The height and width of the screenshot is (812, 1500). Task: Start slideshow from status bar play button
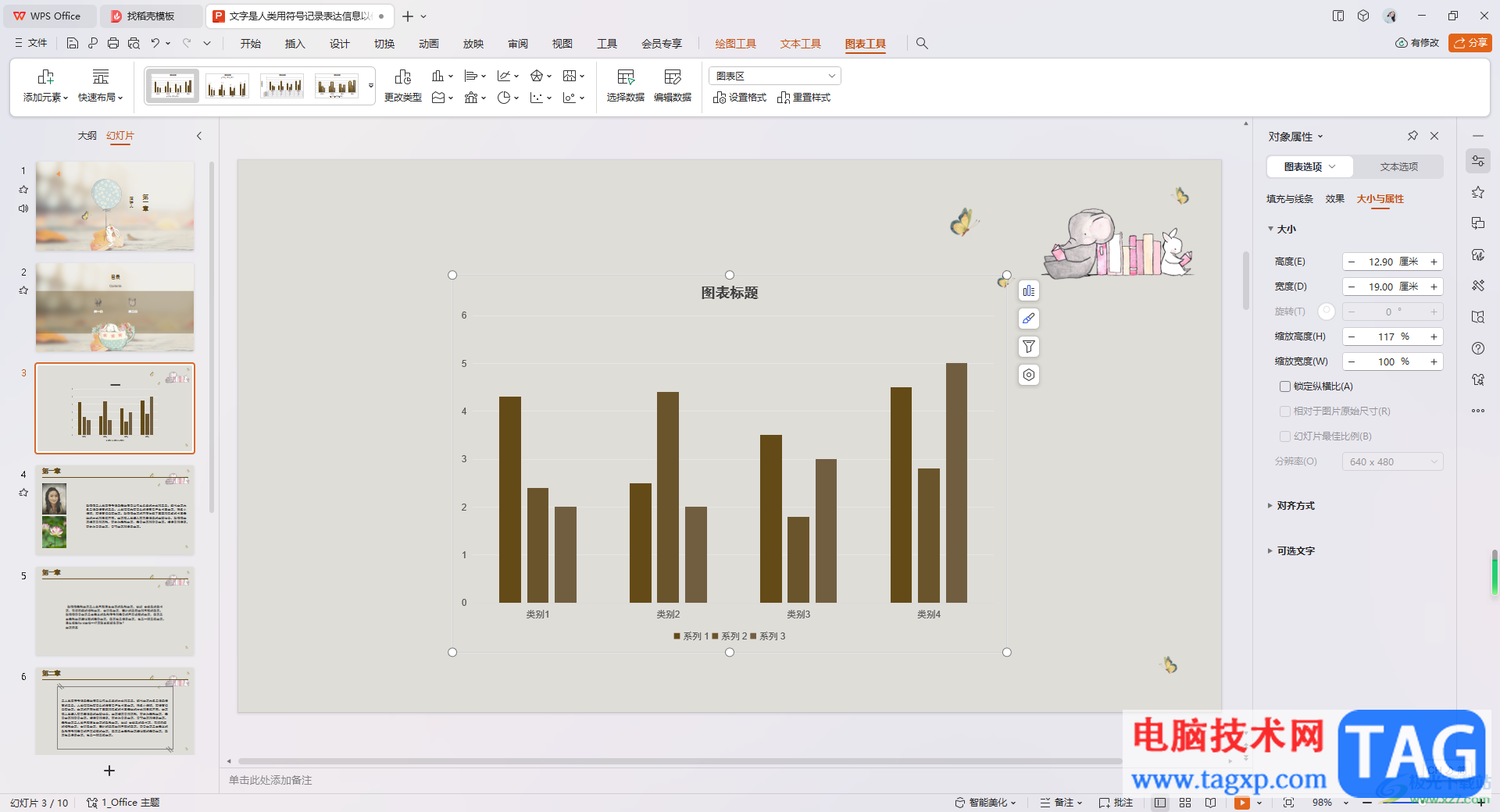pyautogui.click(x=1241, y=803)
